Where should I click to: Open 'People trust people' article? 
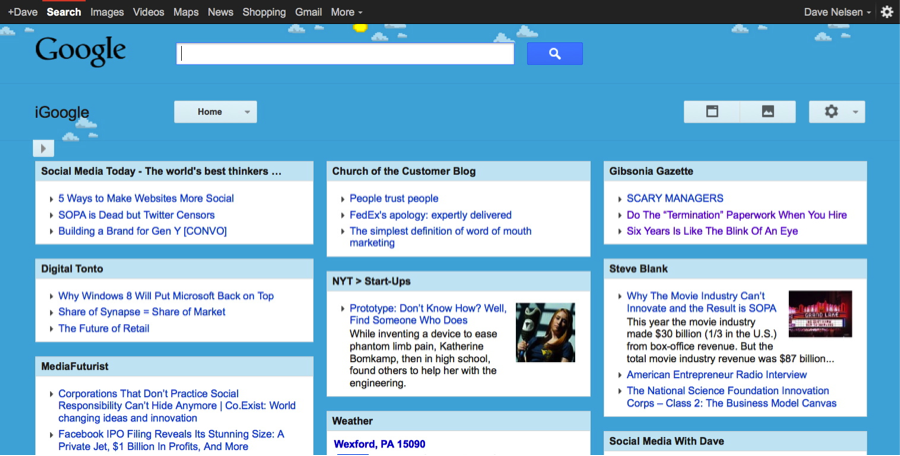[394, 198]
